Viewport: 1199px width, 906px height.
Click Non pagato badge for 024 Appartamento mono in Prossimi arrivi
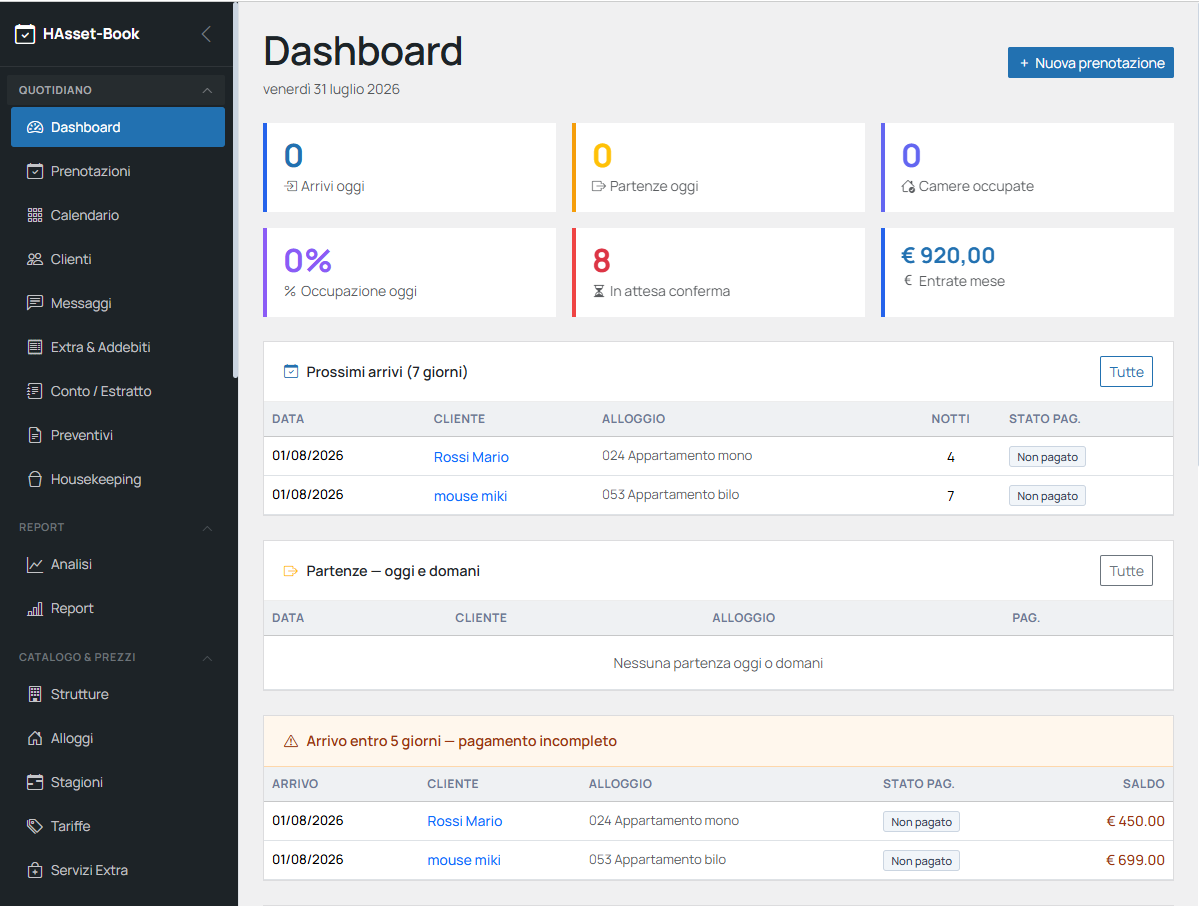tap(1047, 457)
